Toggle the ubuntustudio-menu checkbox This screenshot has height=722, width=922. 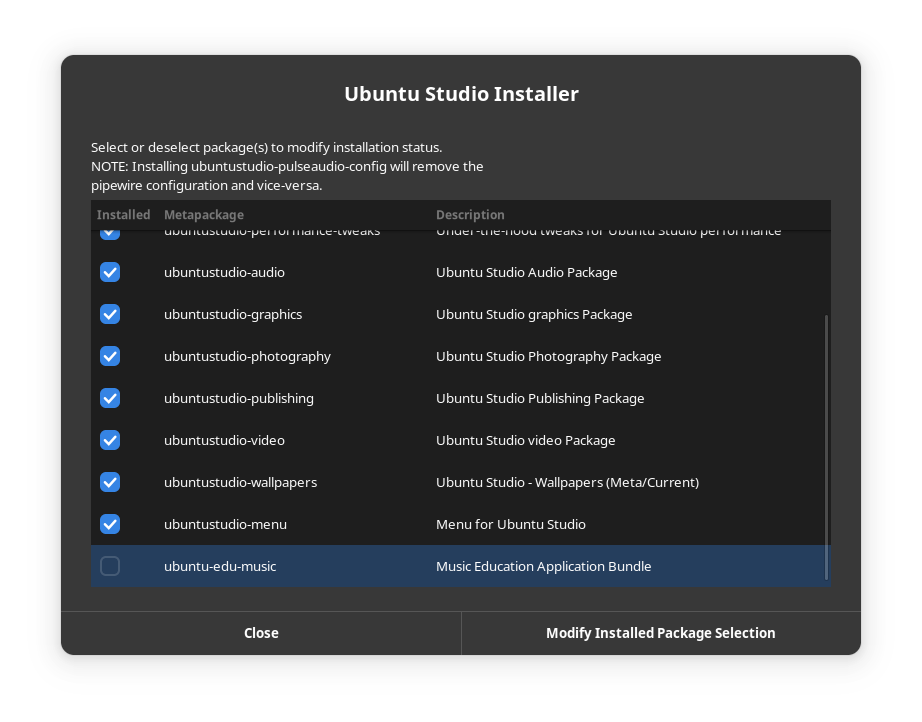pyautogui.click(x=110, y=524)
